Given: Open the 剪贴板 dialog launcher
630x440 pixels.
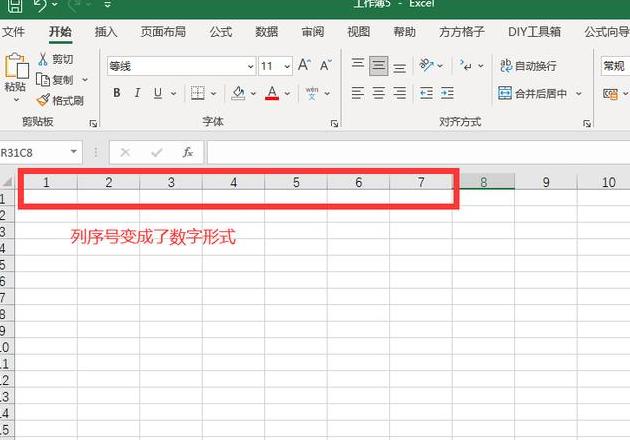Looking at the screenshot, I should pos(93,124).
